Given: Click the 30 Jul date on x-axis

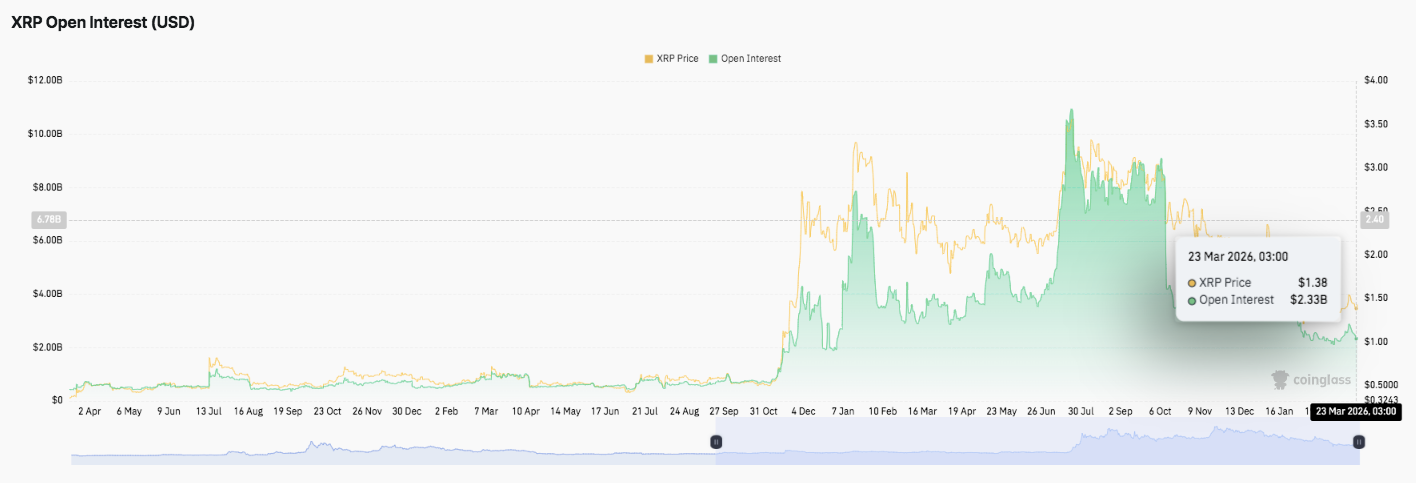Looking at the screenshot, I should [1080, 411].
